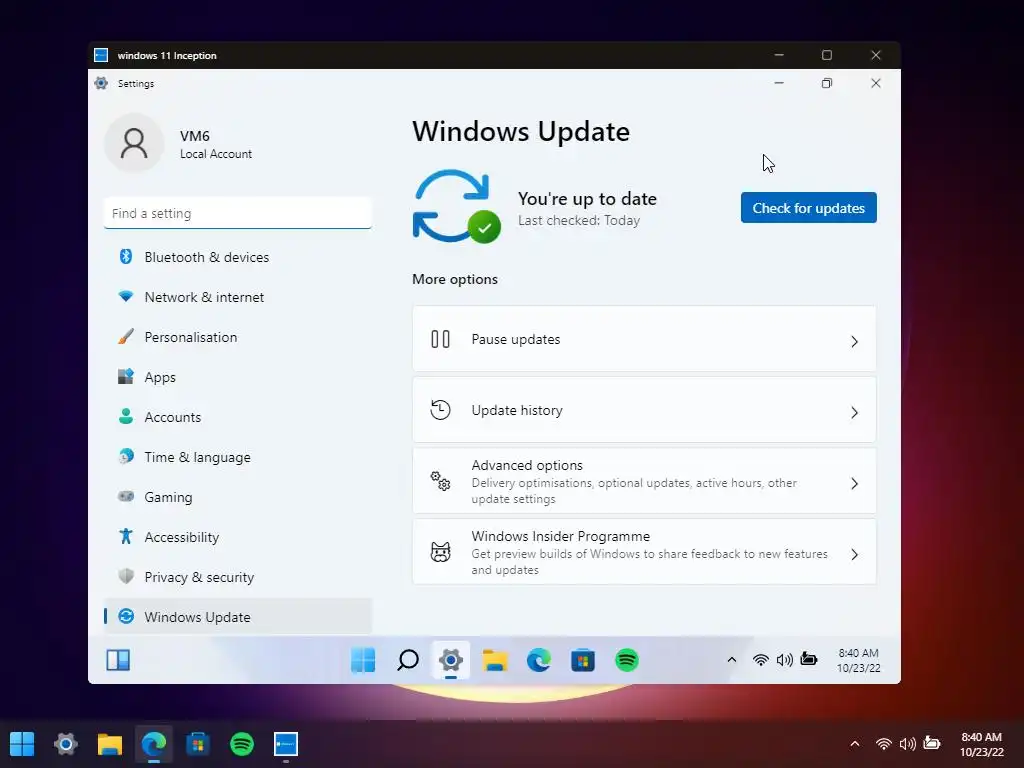This screenshot has width=1024, height=768.
Task: Open Start menu in inner VM taskbar
Action: [x=363, y=660]
